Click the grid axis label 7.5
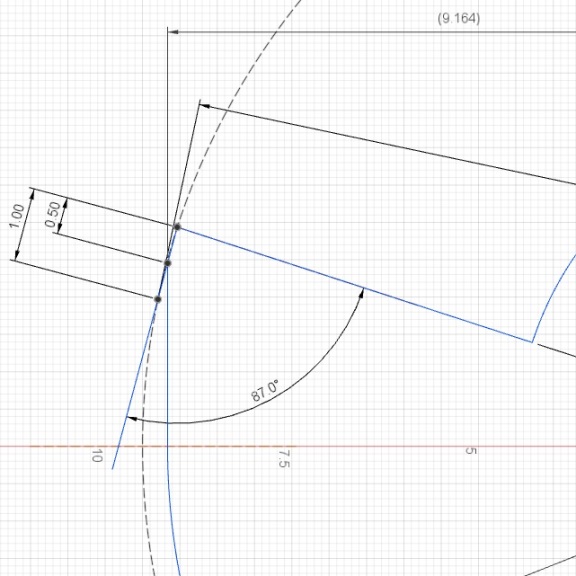The image size is (576, 576). coord(283,459)
